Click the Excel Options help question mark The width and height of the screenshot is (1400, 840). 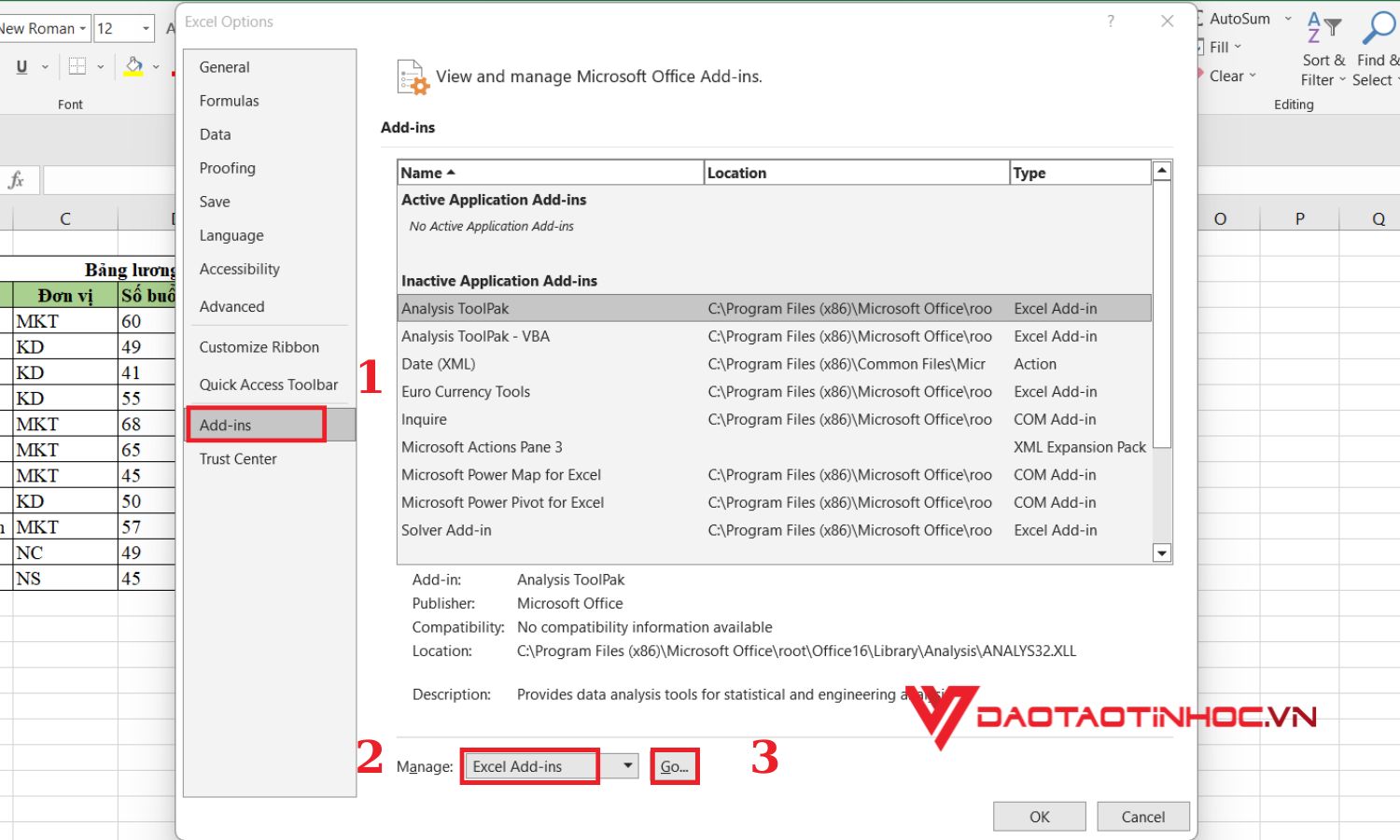(1111, 21)
